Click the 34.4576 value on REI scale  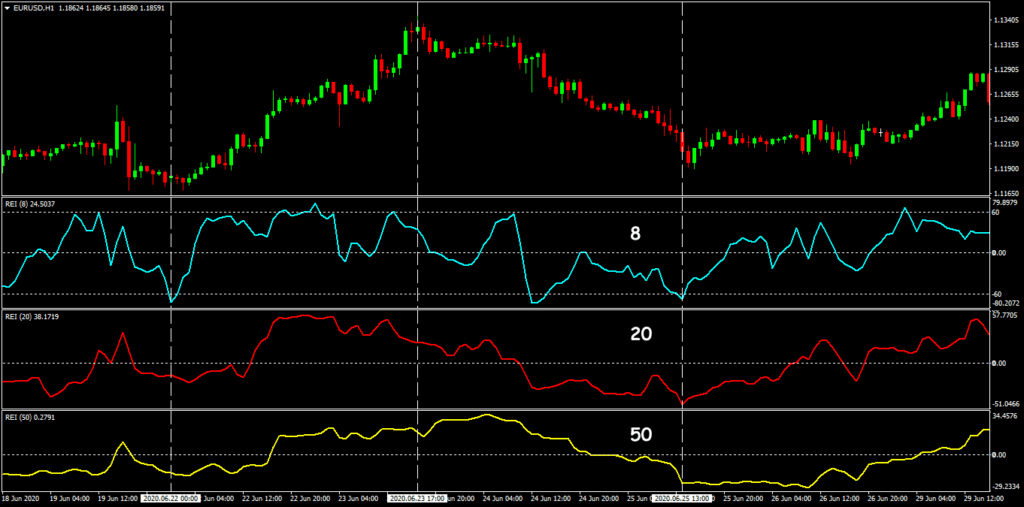[x=1005, y=415]
